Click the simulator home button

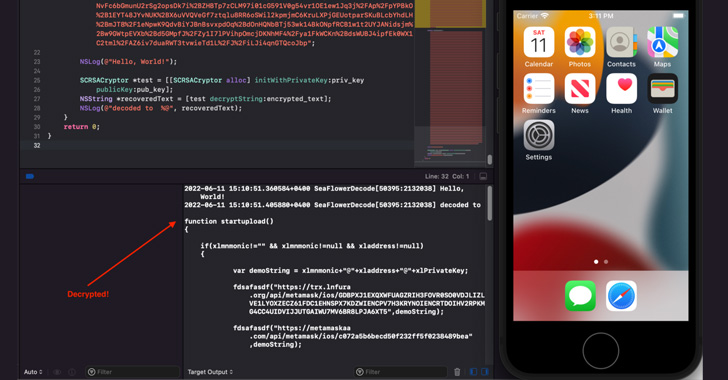coord(600,351)
